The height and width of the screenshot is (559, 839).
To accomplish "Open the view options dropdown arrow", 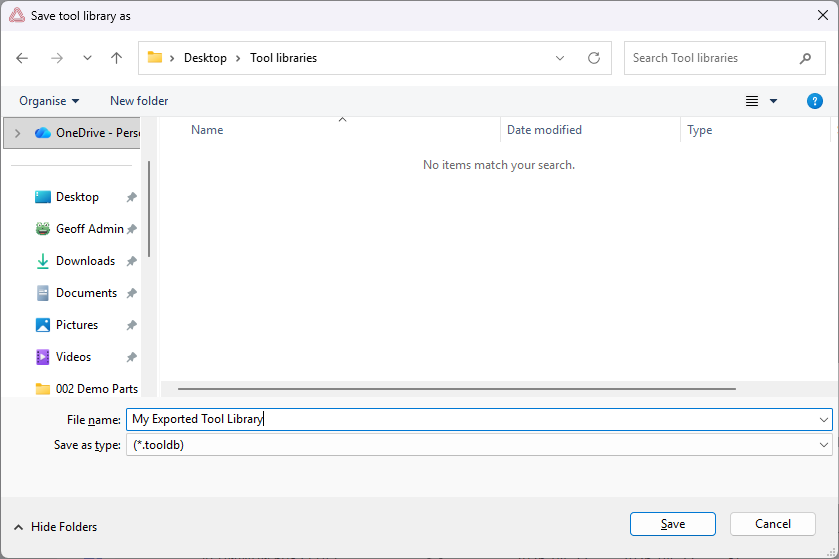I will point(773,101).
